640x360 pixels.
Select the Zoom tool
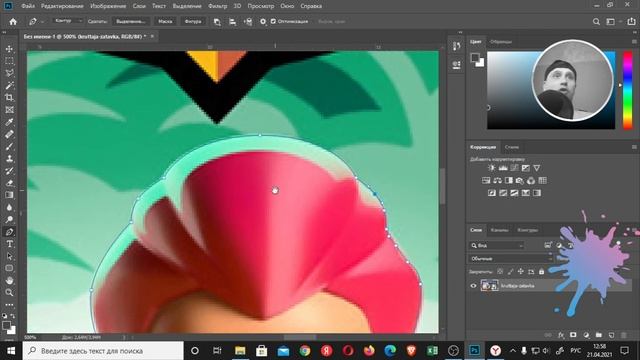pos(9,293)
